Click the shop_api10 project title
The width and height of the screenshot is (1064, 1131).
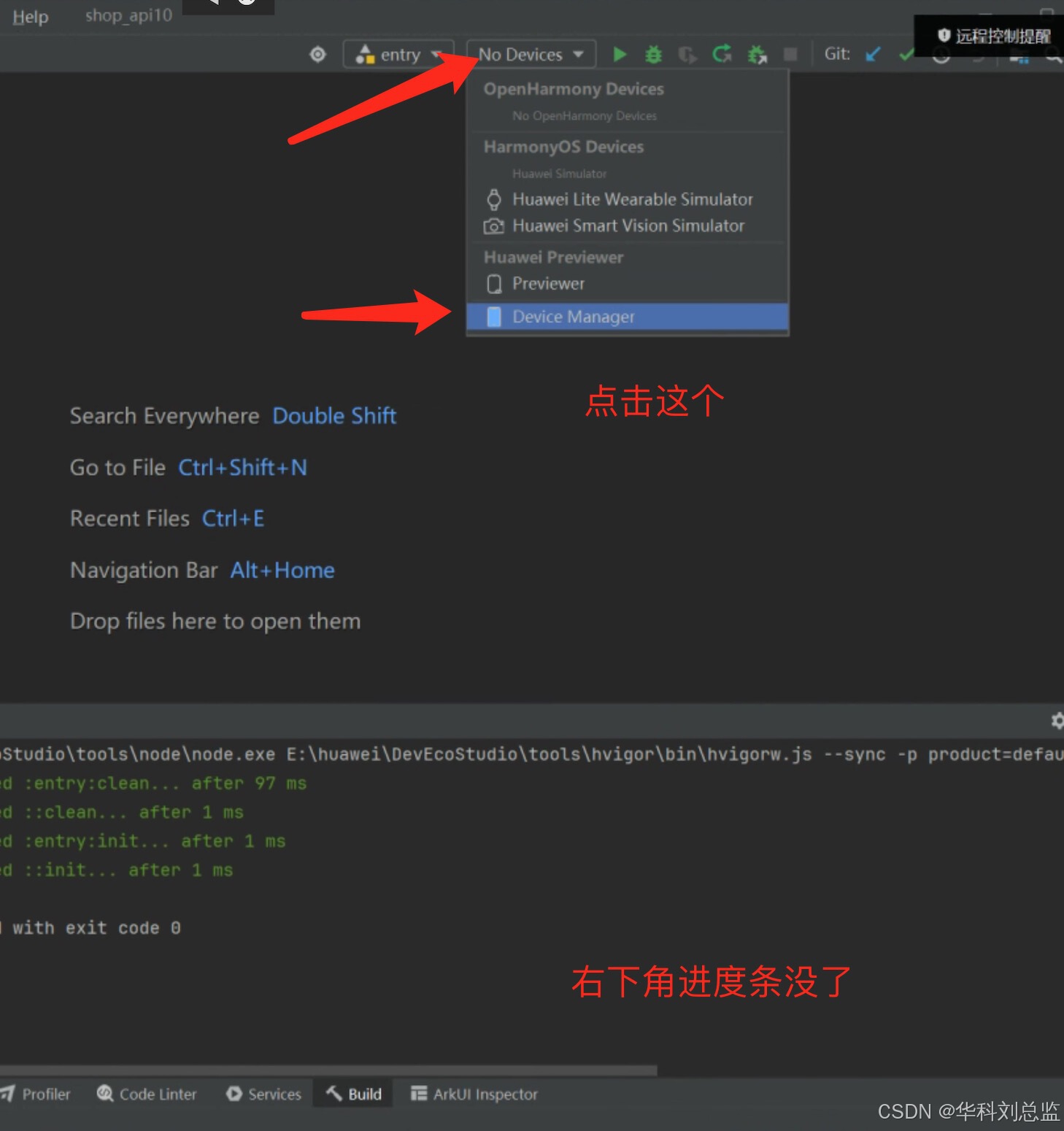128,15
